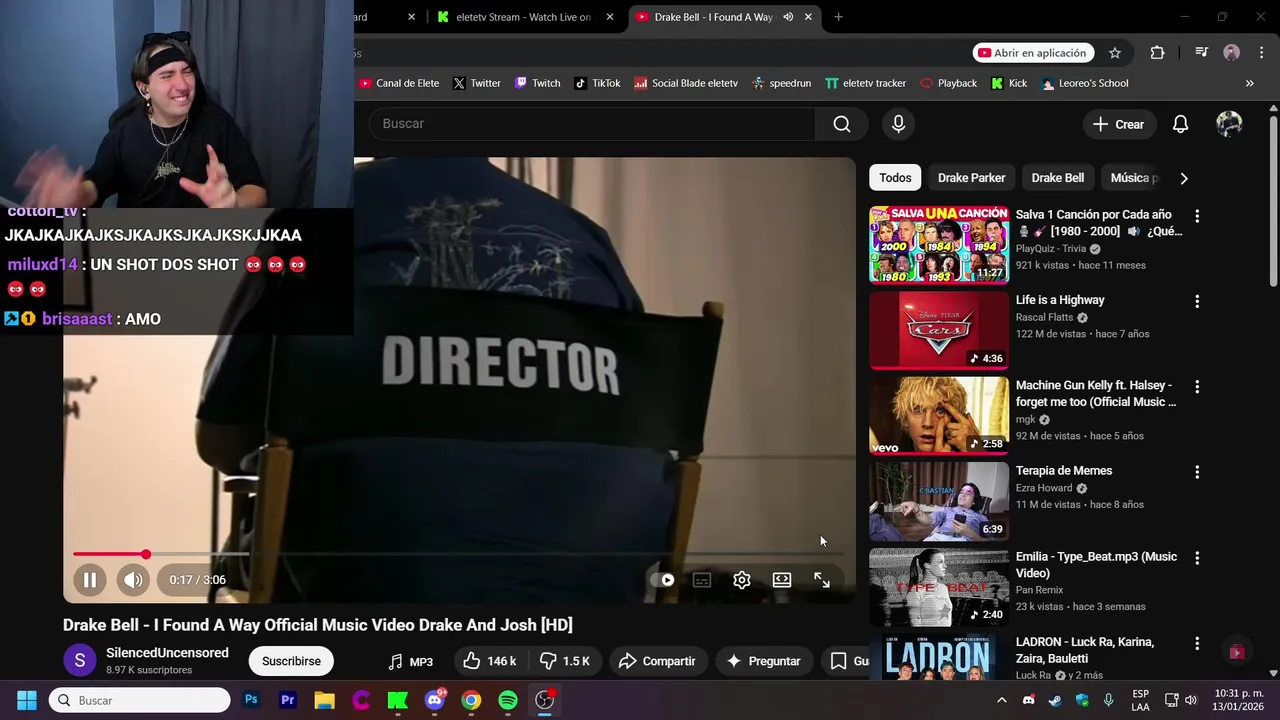Click the MP3 download button

click(411, 661)
